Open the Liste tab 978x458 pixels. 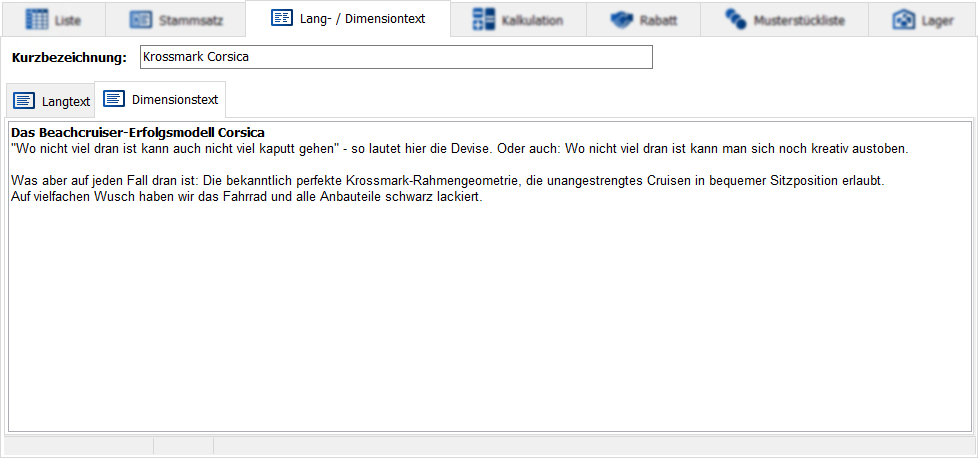pos(53,19)
